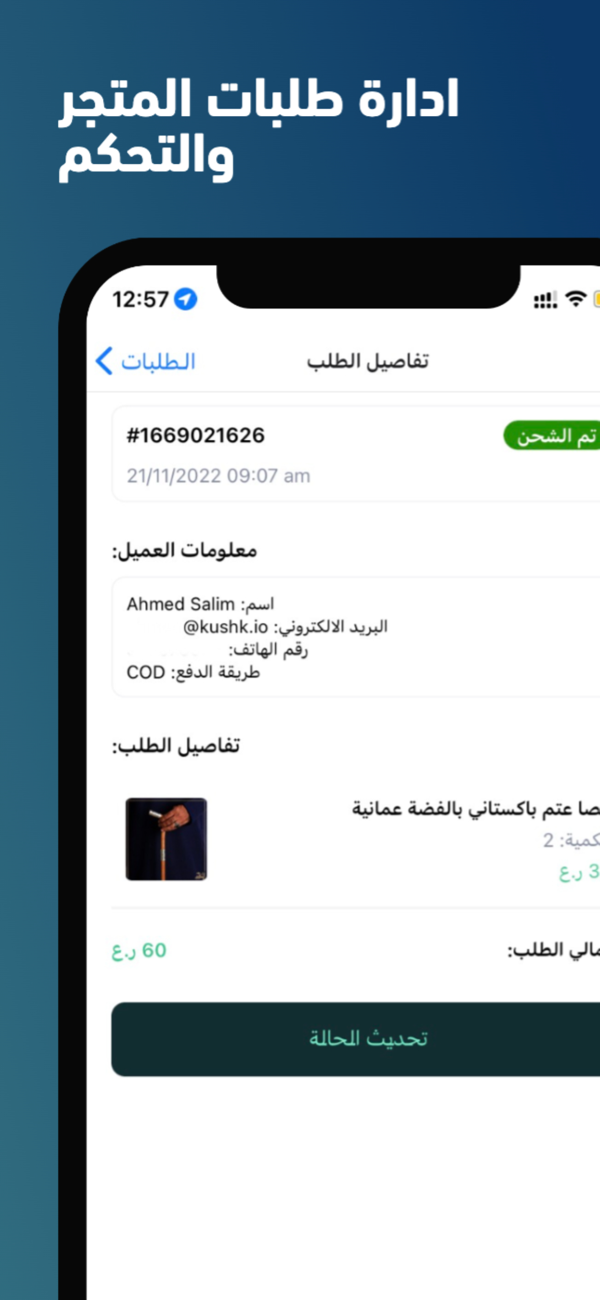Tap the تفاصيل الطلب page title

(367, 361)
